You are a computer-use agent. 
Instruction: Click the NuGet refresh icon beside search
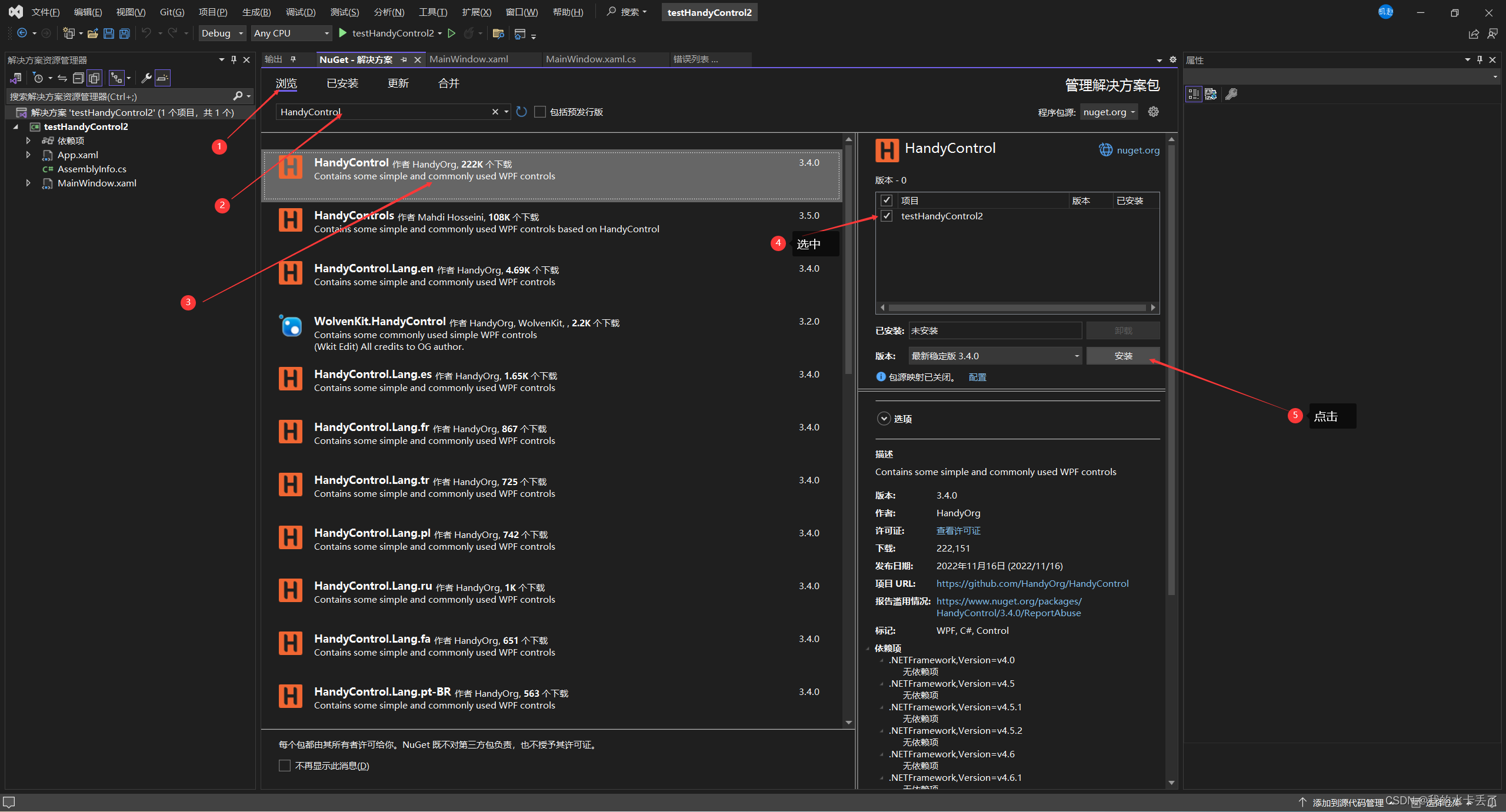pyautogui.click(x=521, y=112)
